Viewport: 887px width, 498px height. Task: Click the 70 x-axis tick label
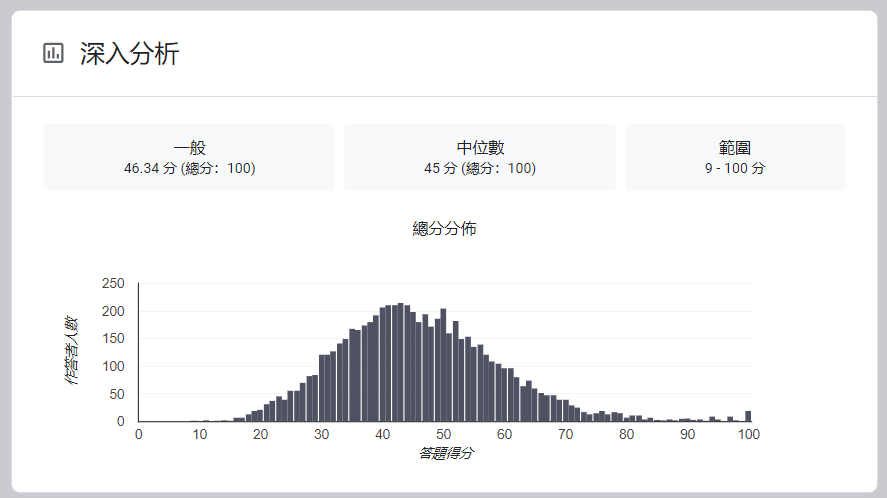coord(566,435)
